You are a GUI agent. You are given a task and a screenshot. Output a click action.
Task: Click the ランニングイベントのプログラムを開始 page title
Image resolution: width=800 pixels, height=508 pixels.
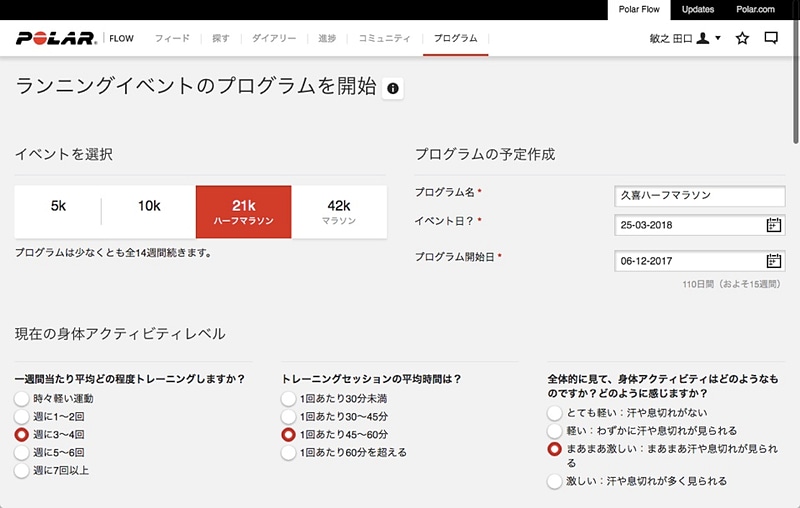(196, 86)
